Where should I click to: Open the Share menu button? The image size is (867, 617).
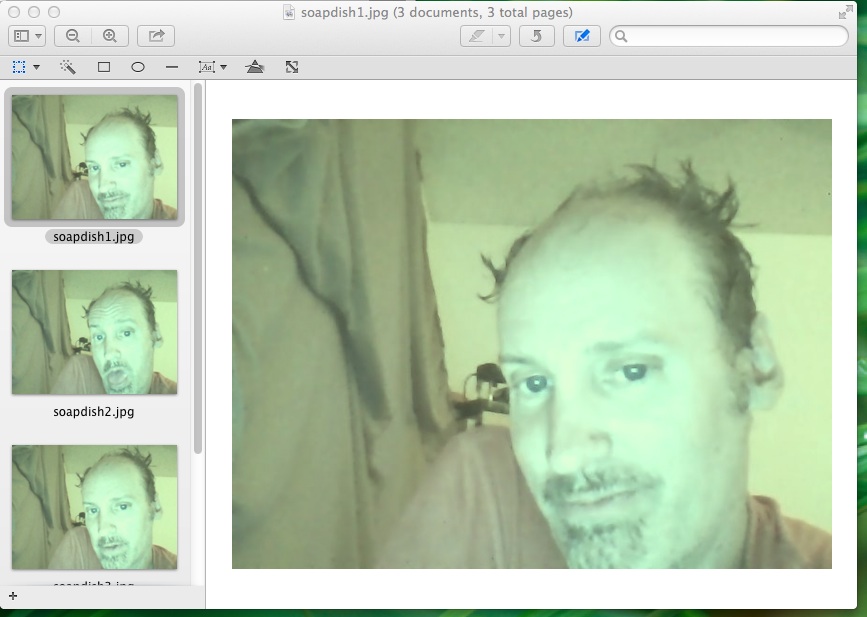pyautogui.click(x=156, y=36)
